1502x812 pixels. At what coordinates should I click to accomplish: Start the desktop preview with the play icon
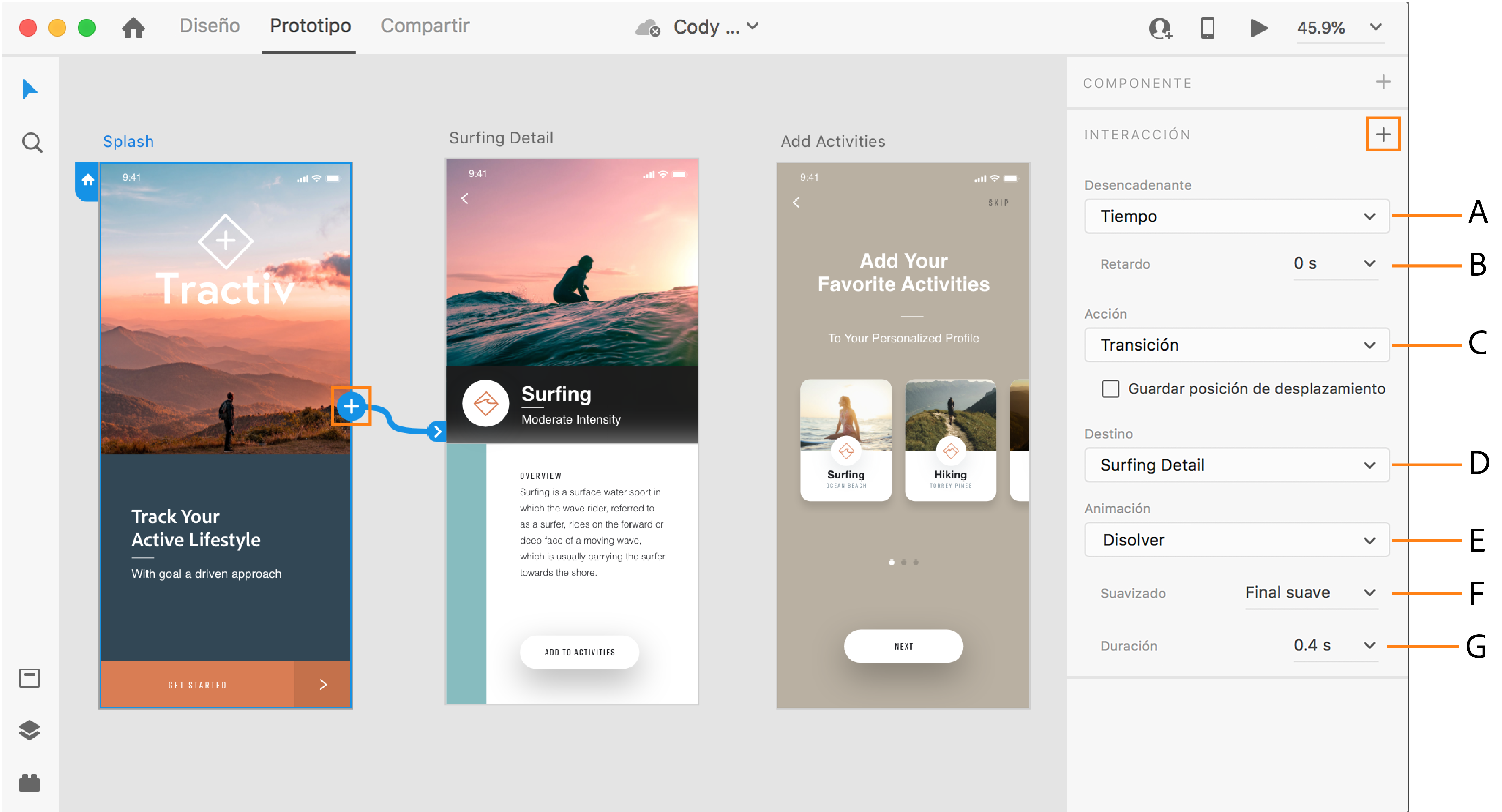[x=1258, y=27]
